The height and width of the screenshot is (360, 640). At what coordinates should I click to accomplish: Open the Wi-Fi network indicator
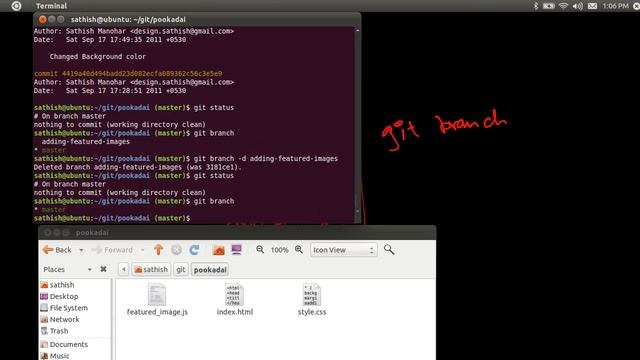coord(563,6)
